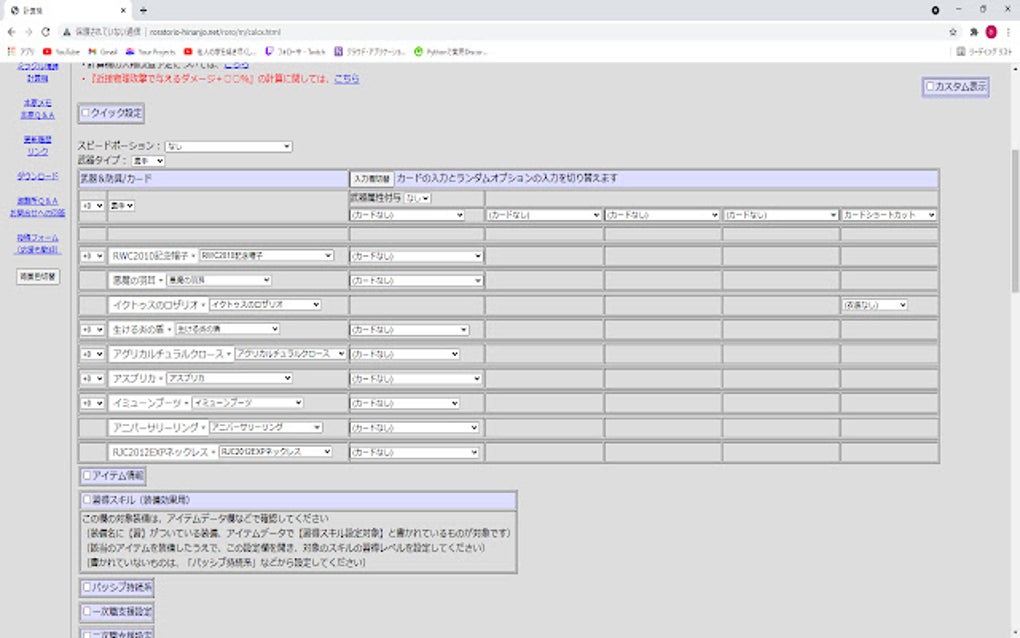Open the Chrome three-dot menu
The height and width of the screenshot is (638, 1020).
coord(1008,31)
